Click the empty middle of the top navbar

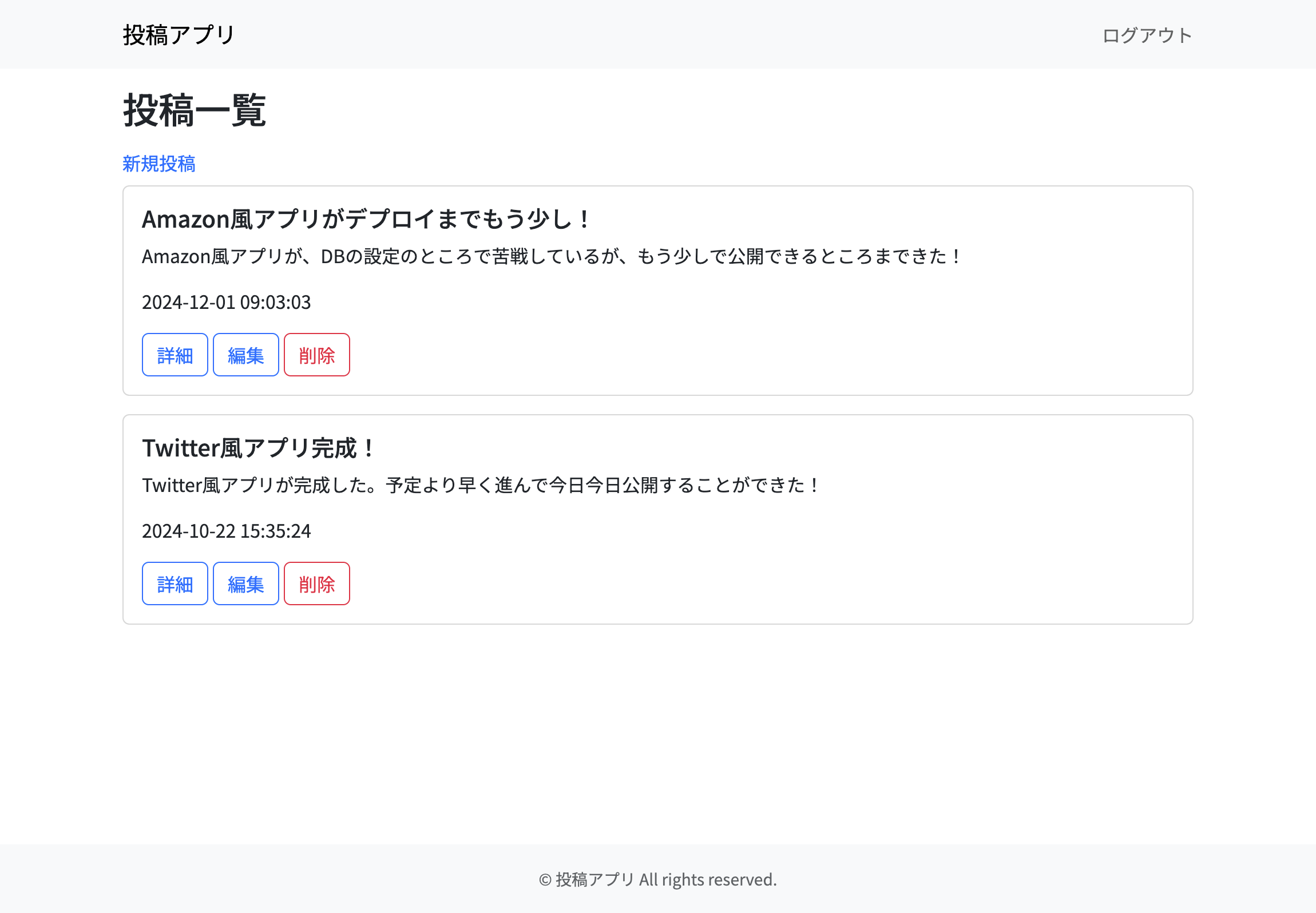pos(658,34)
